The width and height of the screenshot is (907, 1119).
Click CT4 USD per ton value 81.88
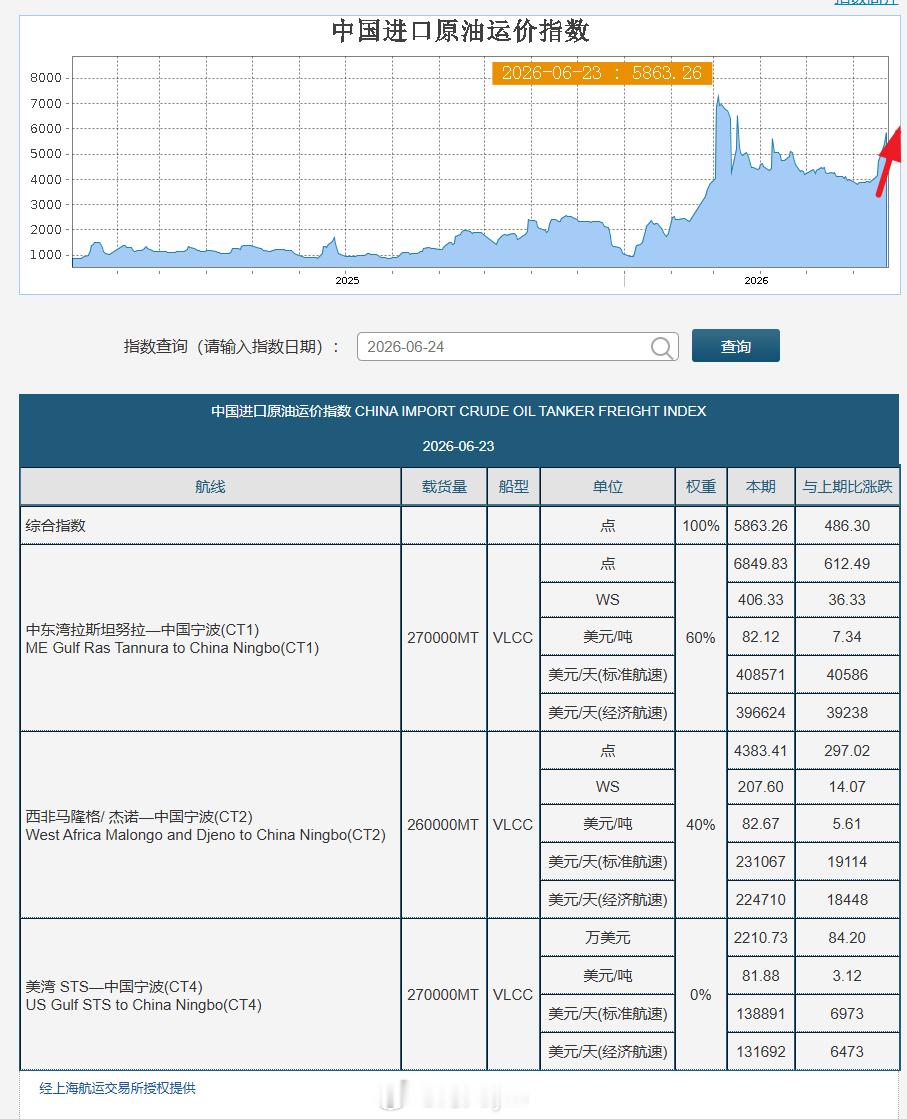click(x=761, y=976)
